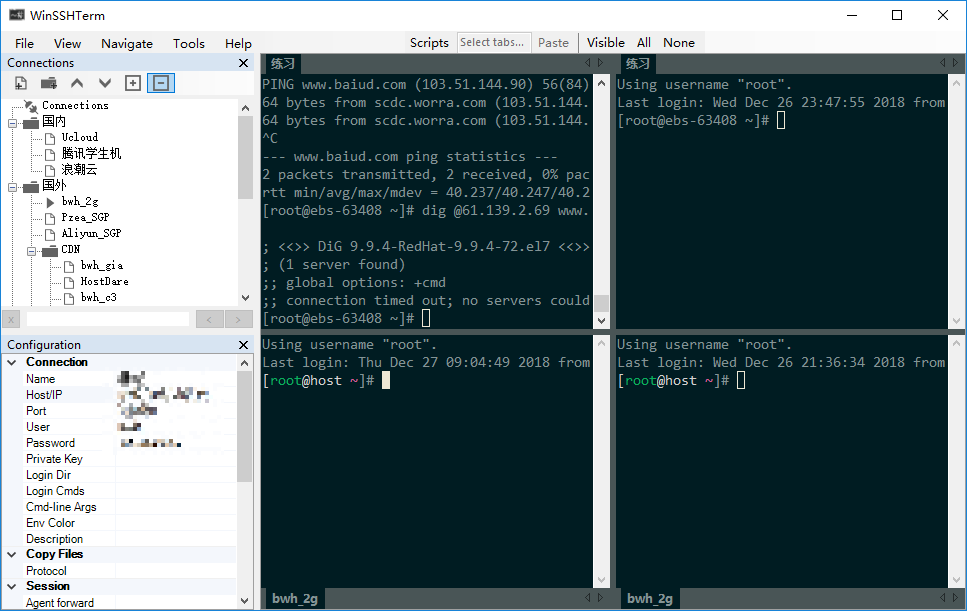Select the top-right 练习 terminal tab
This screenshot has width=967, height=611.
[x=637, y=64]
